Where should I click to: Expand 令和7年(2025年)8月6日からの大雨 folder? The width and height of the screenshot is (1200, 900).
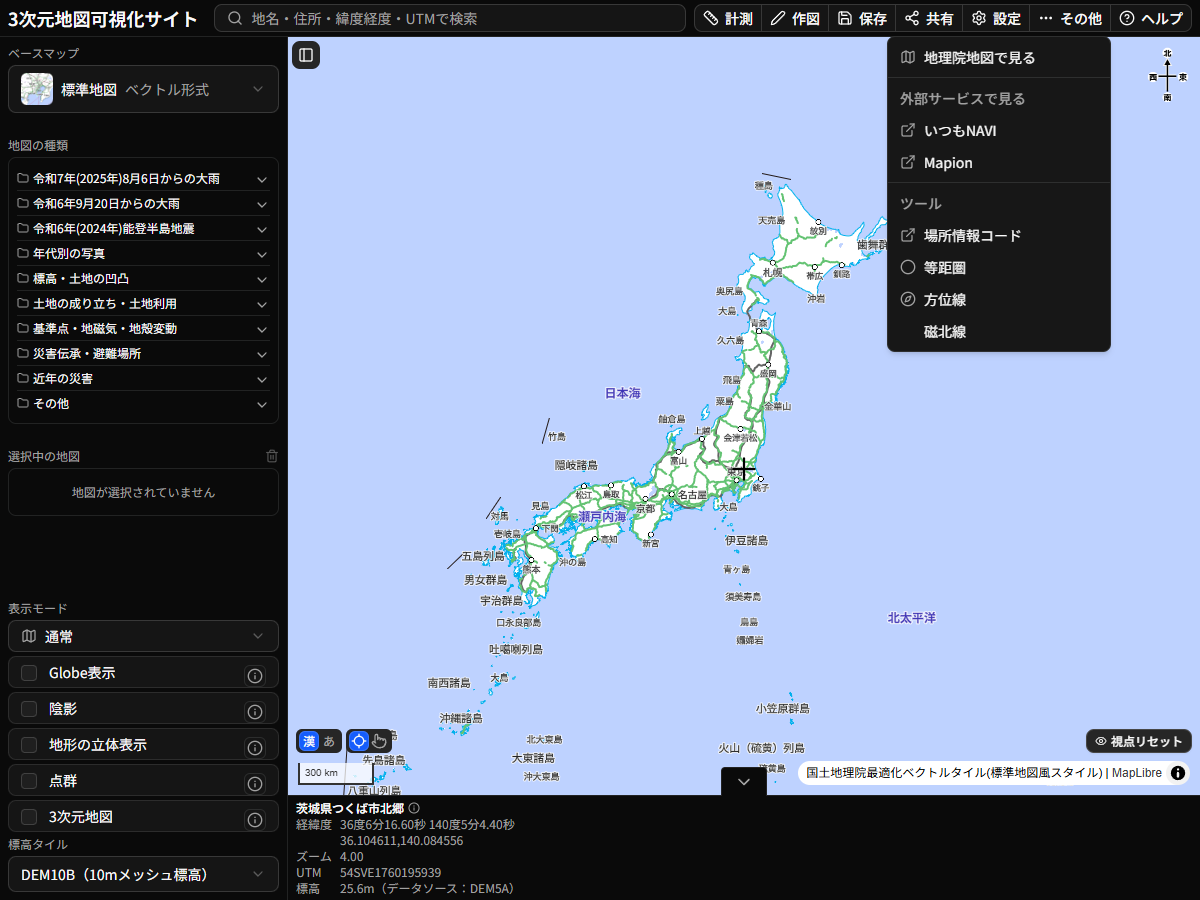click(x=143, y=179)
